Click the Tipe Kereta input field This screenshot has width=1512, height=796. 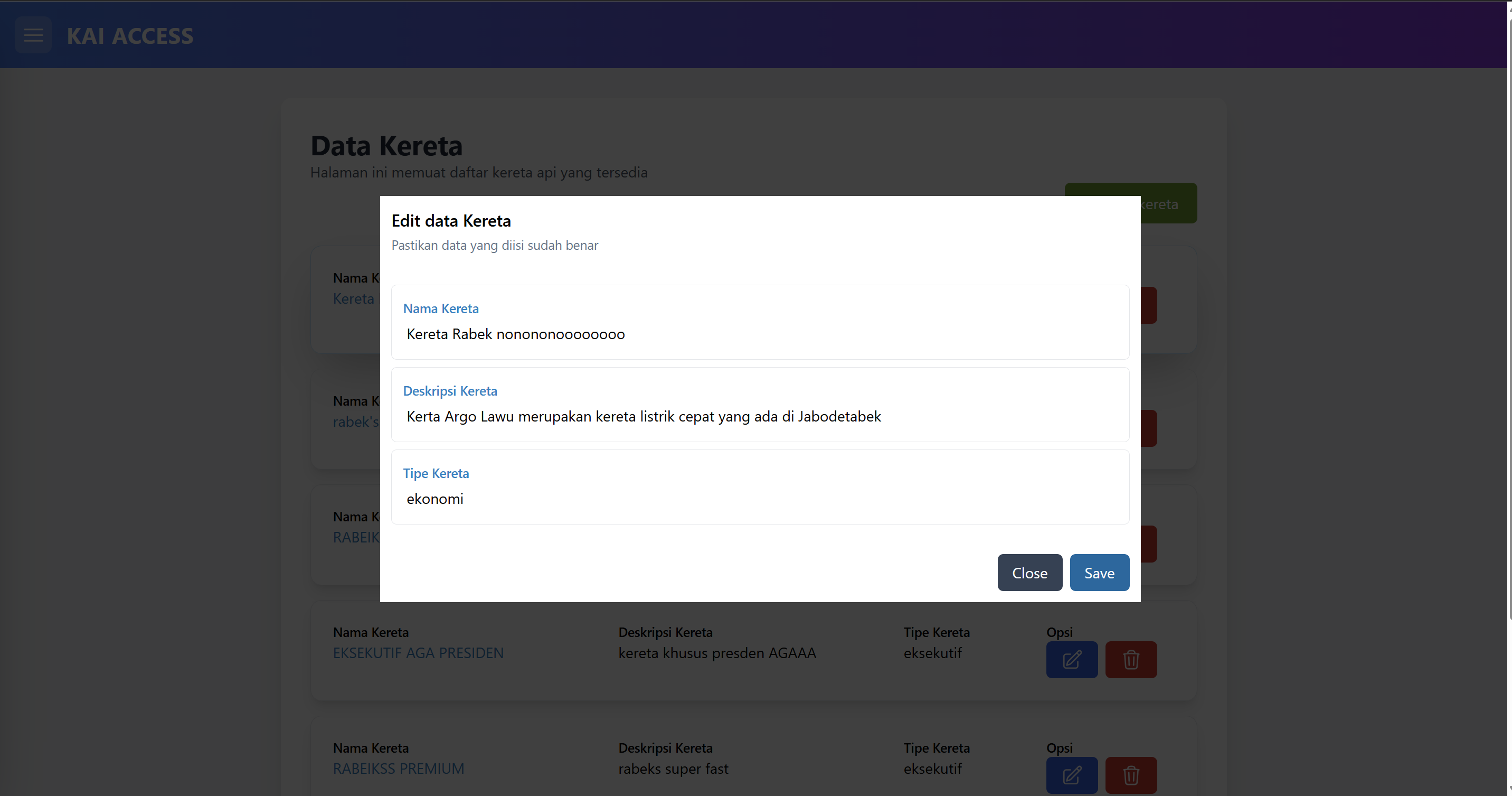coord(760,499)
